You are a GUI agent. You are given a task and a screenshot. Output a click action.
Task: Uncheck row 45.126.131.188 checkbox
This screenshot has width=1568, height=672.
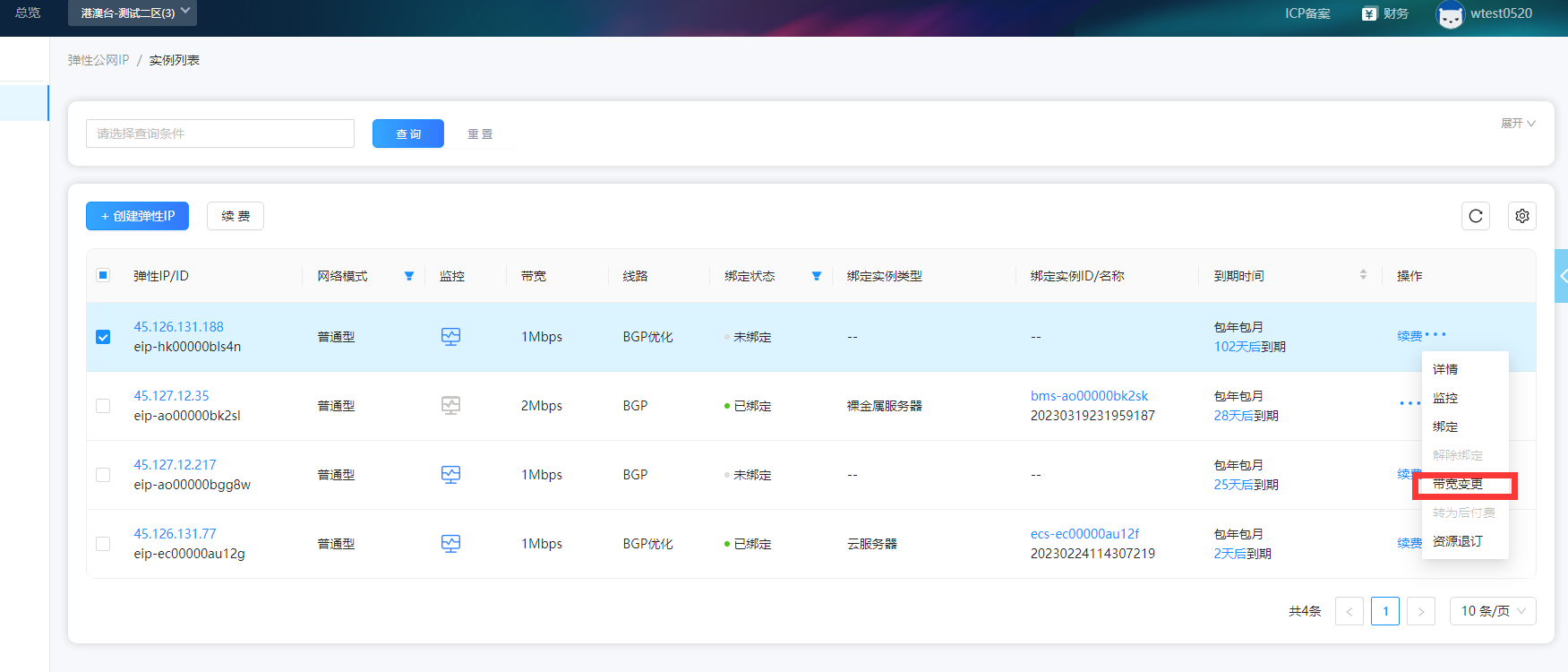coord(103,337)
